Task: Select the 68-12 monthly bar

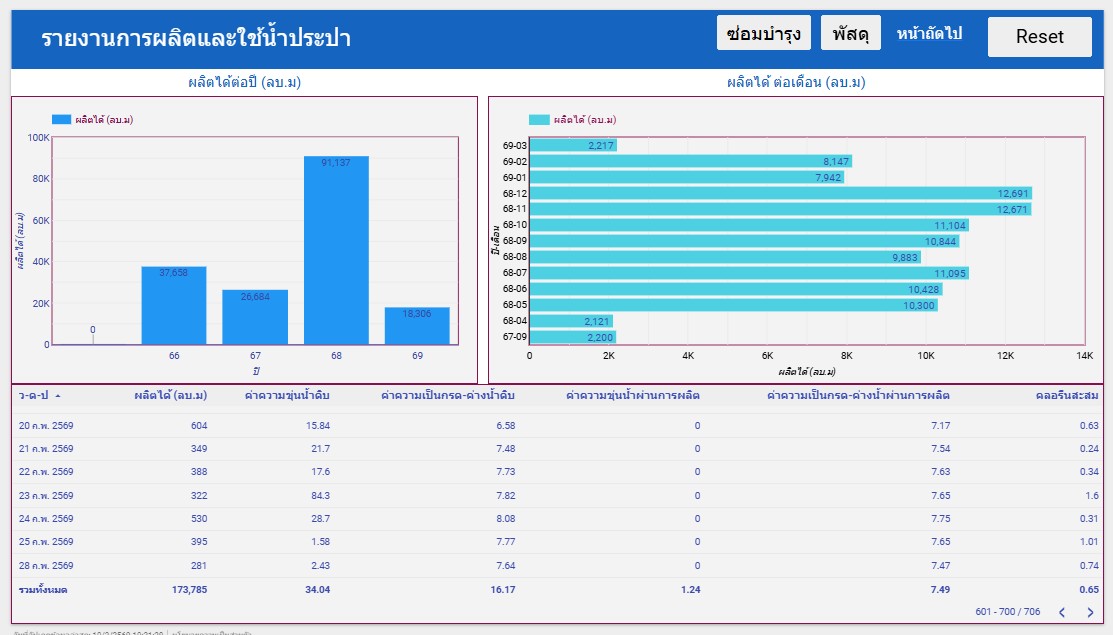Action: tap(781, 193)
